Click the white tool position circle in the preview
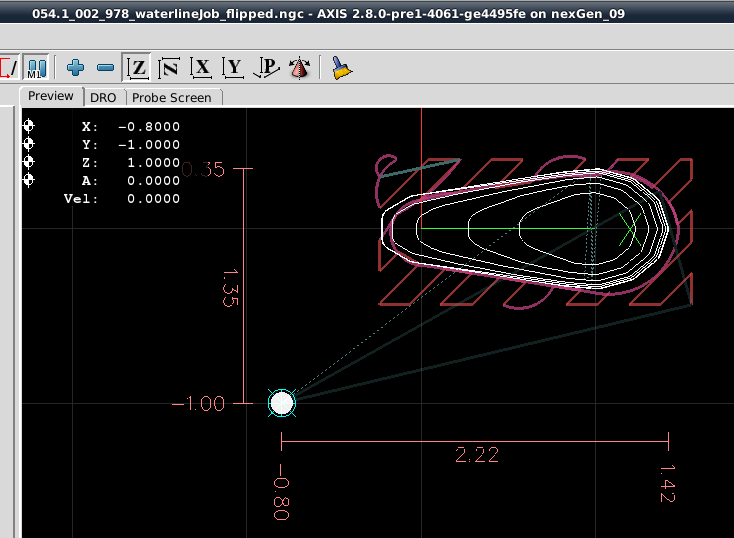Screen dimensions: 734x538 tap(282, 403)
